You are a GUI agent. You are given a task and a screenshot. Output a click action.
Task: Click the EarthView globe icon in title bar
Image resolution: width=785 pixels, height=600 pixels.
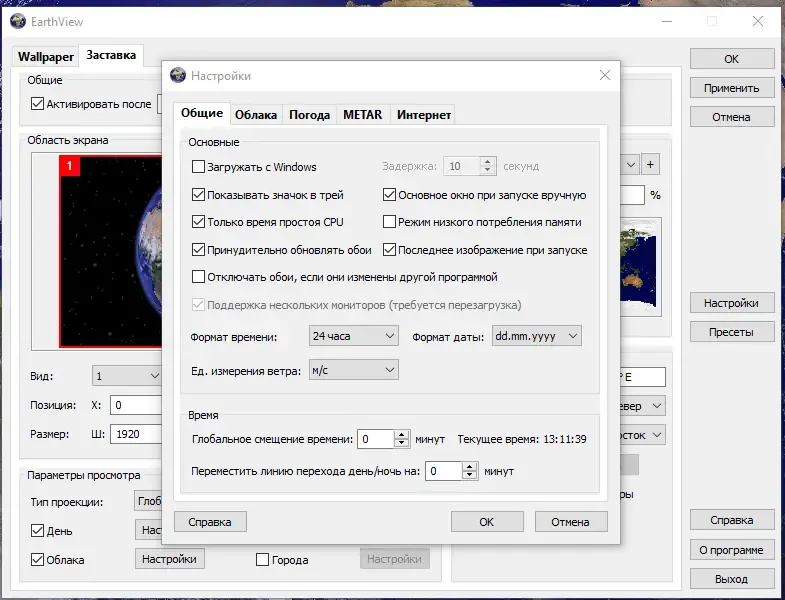18,22
